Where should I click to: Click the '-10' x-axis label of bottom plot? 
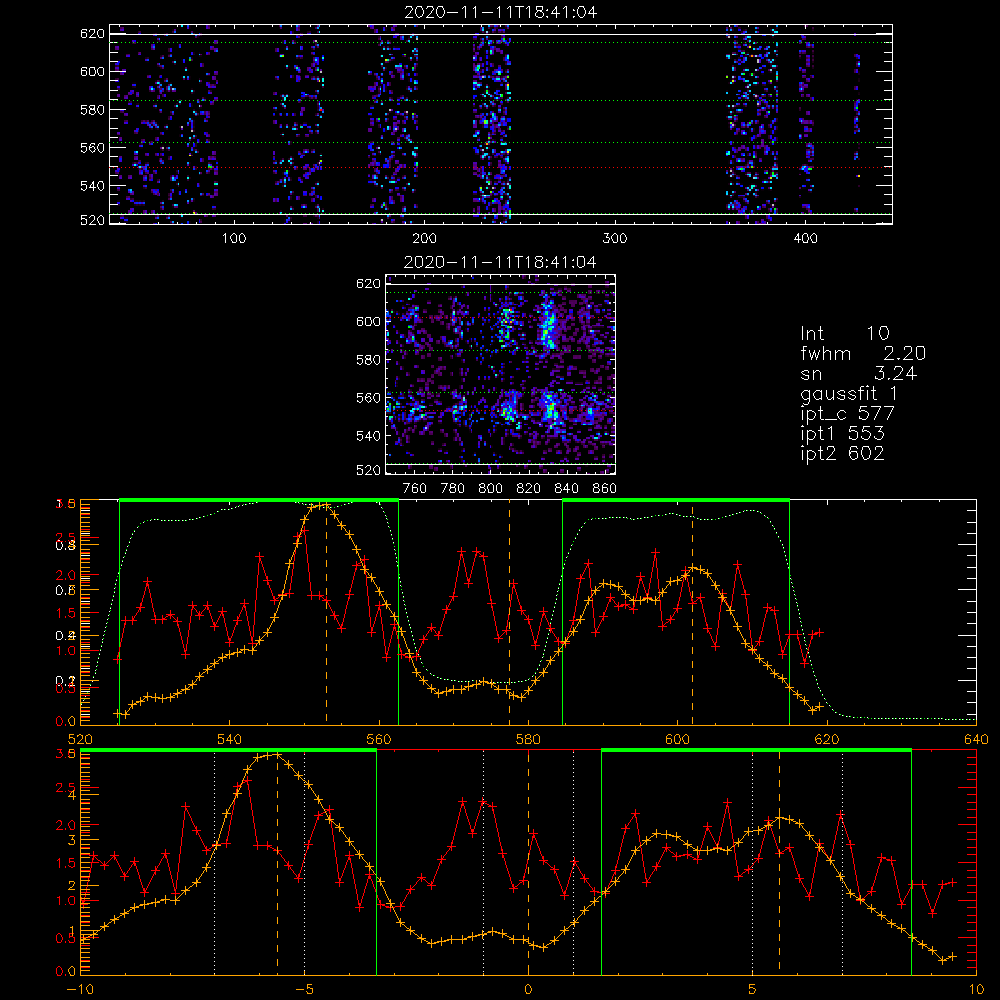point(79,990)
